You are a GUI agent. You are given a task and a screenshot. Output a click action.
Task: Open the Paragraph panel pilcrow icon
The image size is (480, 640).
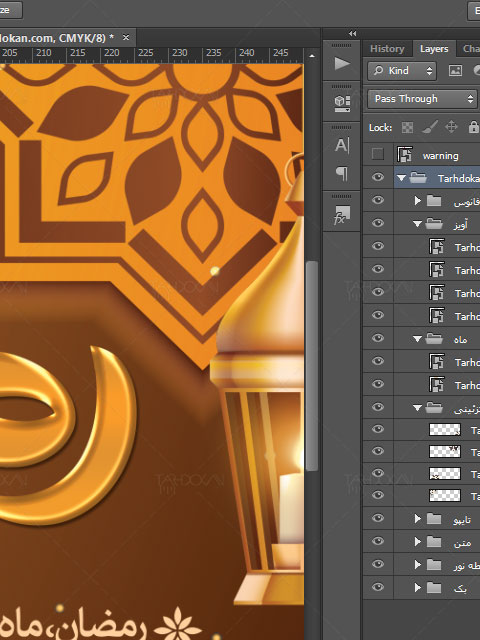(x=342, y=173)
